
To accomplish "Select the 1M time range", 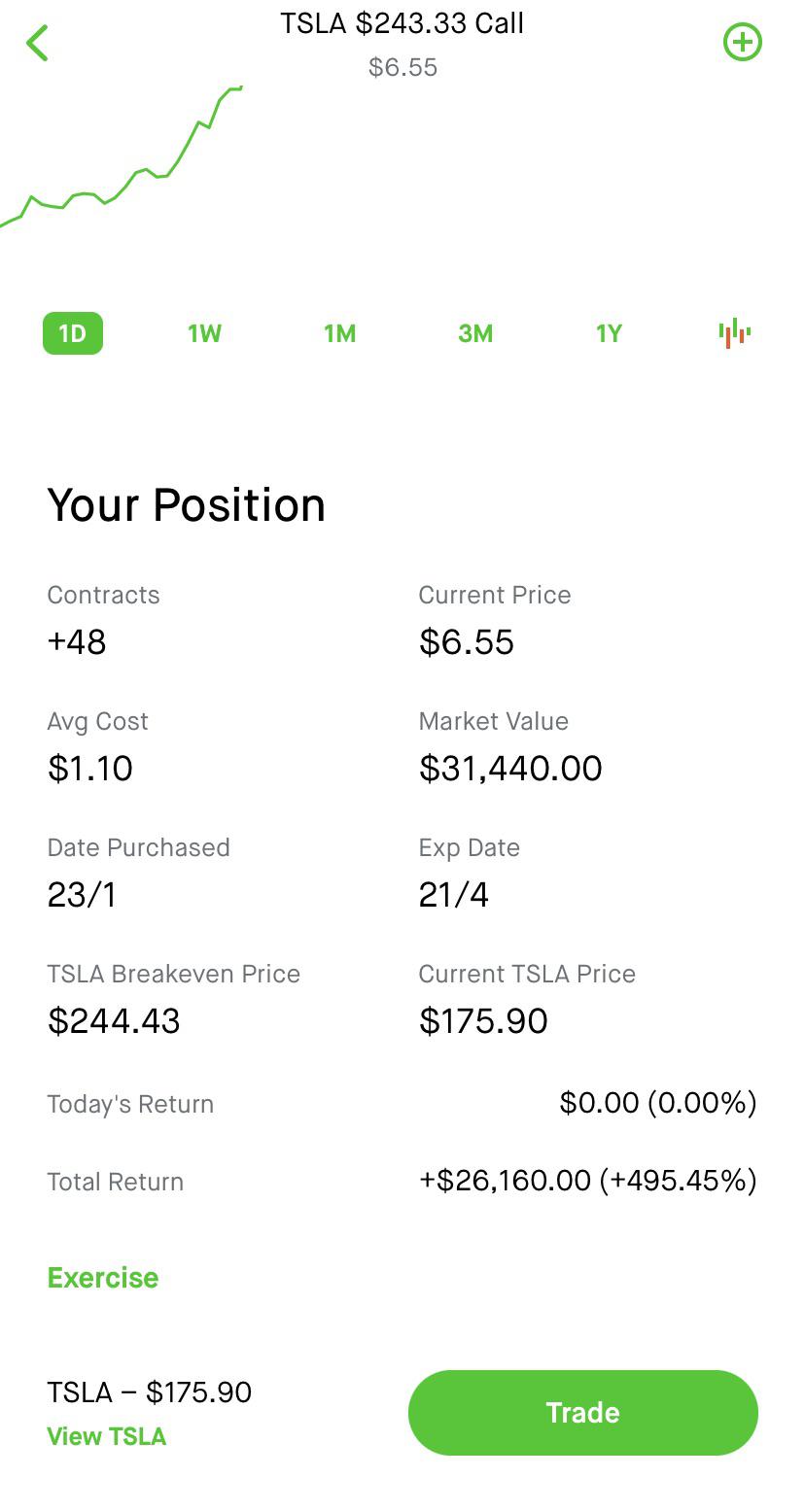I will [x=339, y=333].
